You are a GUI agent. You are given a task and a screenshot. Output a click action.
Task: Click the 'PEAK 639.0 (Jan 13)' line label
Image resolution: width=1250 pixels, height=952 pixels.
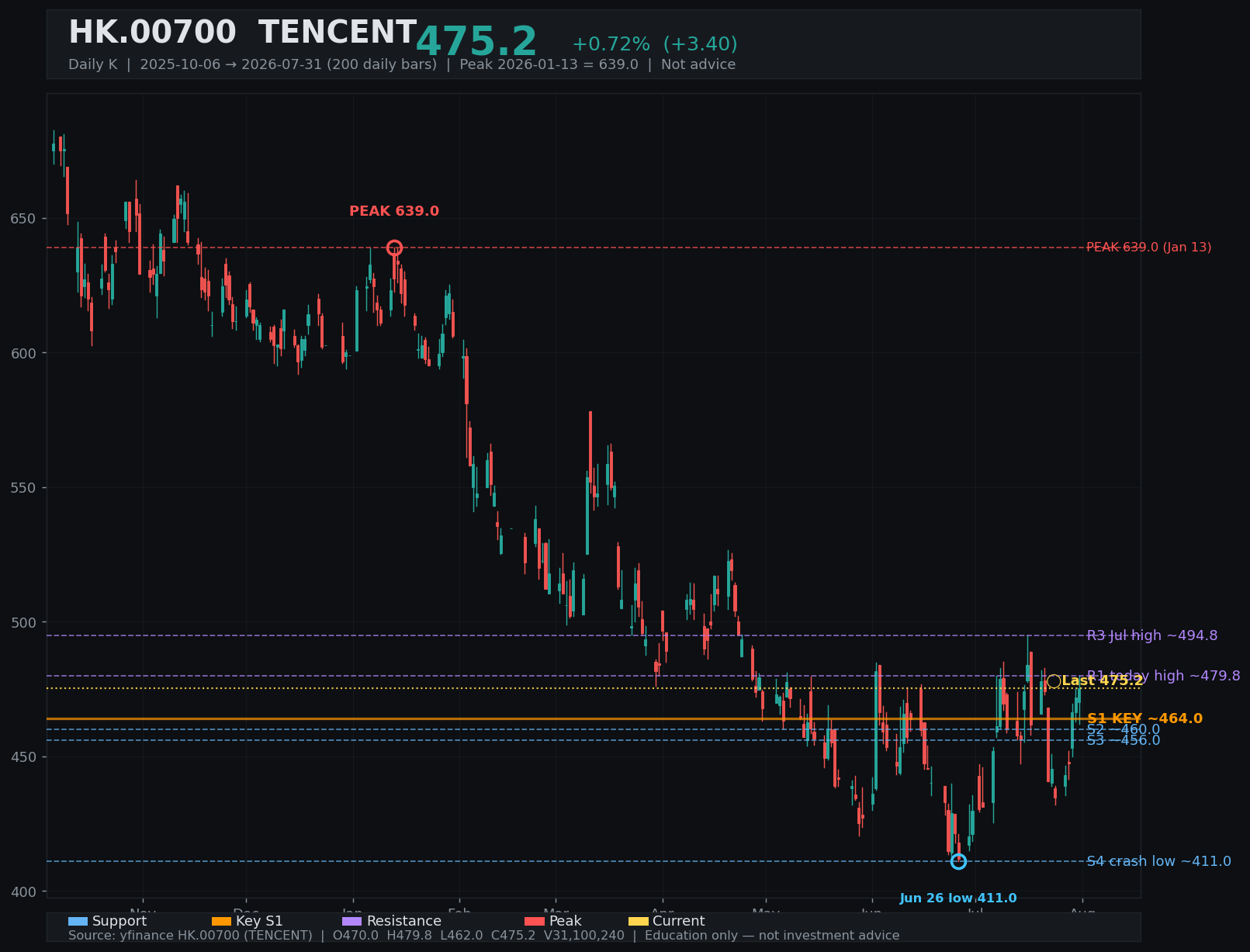click(x=1148, y=248)
